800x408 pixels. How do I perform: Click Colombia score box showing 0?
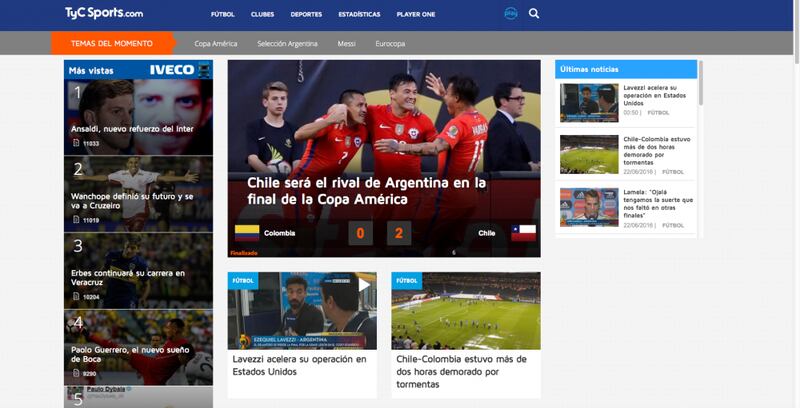(x=360, y=233)
